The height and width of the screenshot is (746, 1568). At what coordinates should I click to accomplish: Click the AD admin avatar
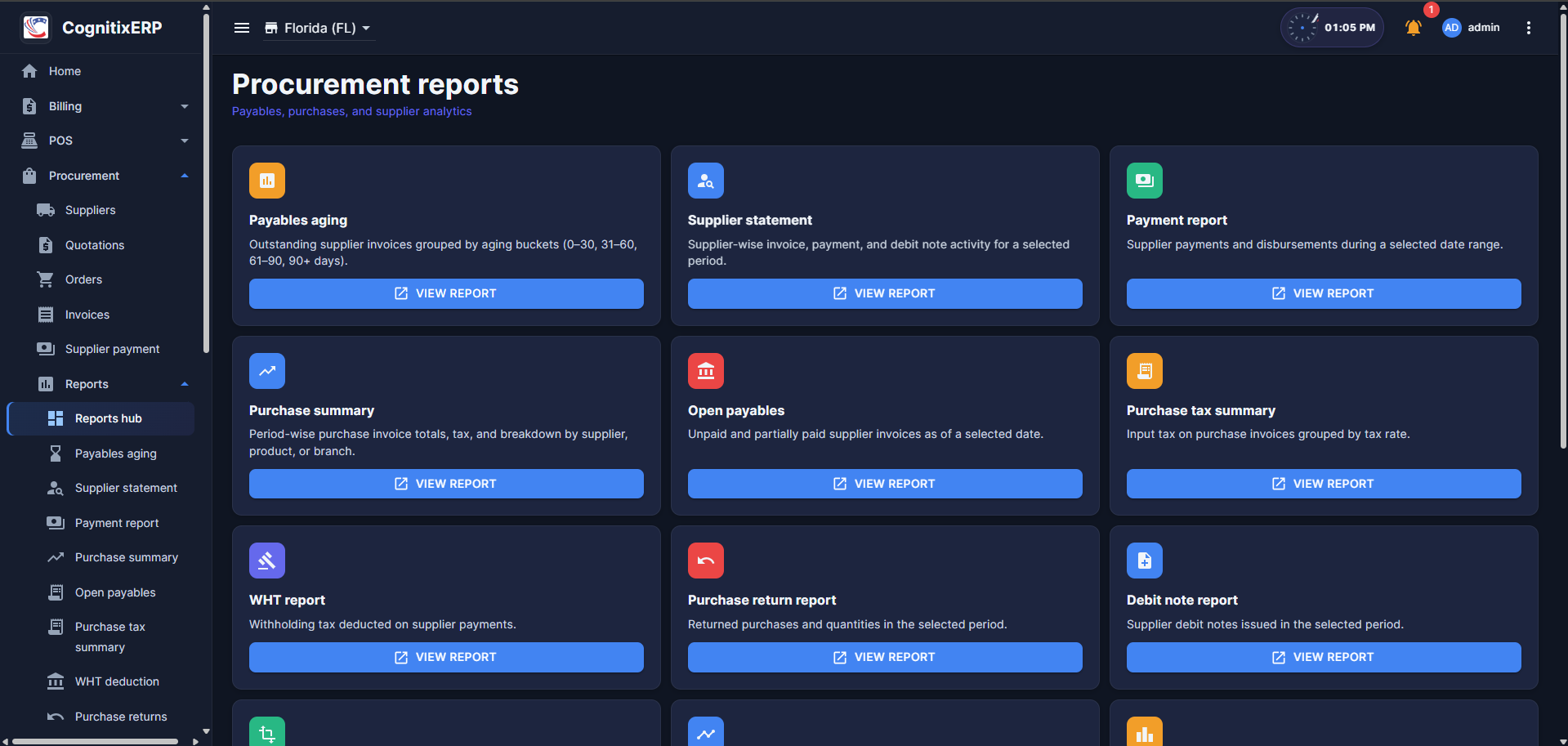coord(1451,28)
